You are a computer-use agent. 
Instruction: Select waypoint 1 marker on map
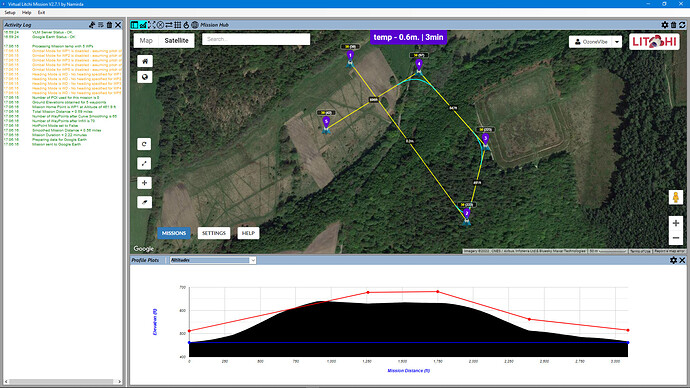(x=350, y=56)
